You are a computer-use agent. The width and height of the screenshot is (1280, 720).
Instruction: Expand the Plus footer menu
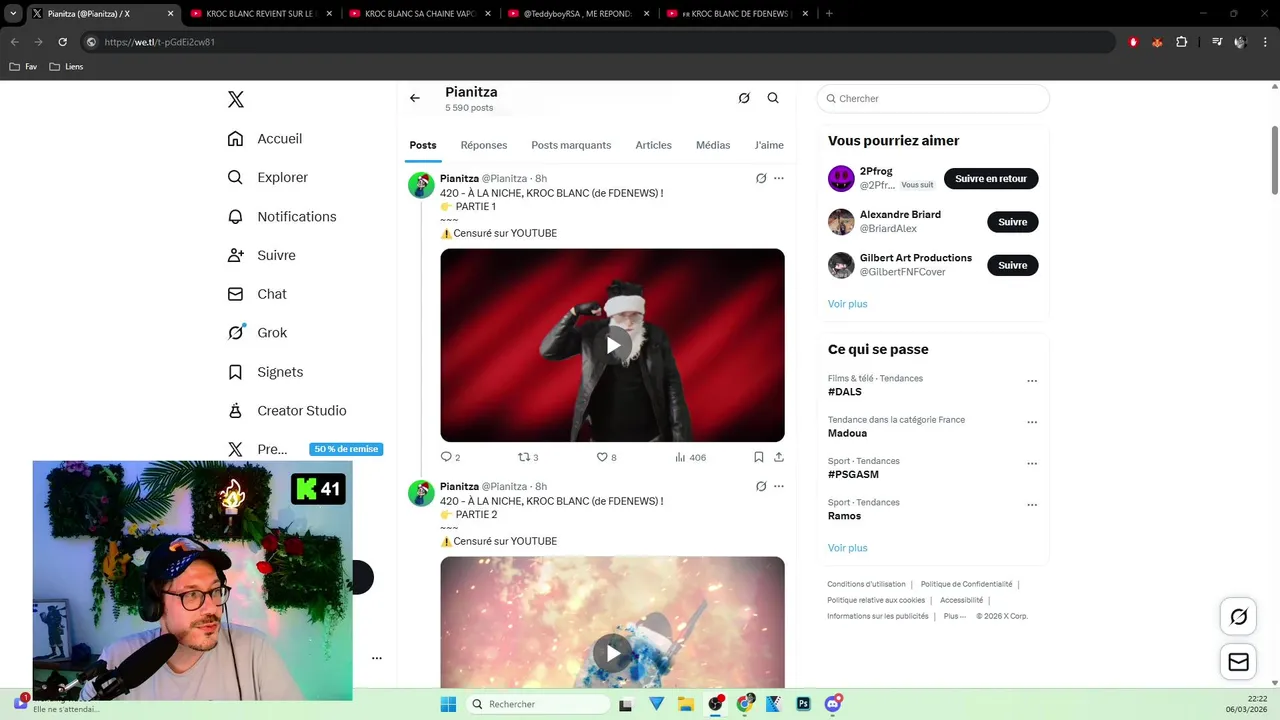point(956,616)
